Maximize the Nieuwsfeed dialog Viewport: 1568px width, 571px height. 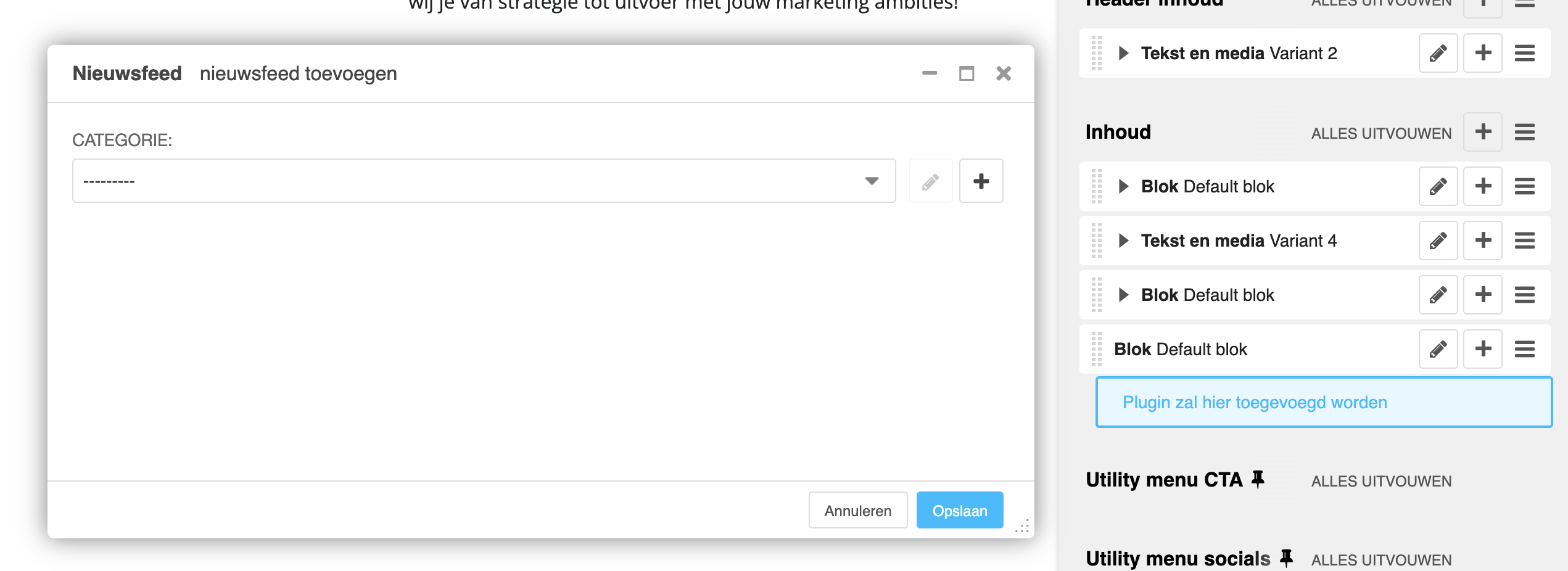coord(967,74)
